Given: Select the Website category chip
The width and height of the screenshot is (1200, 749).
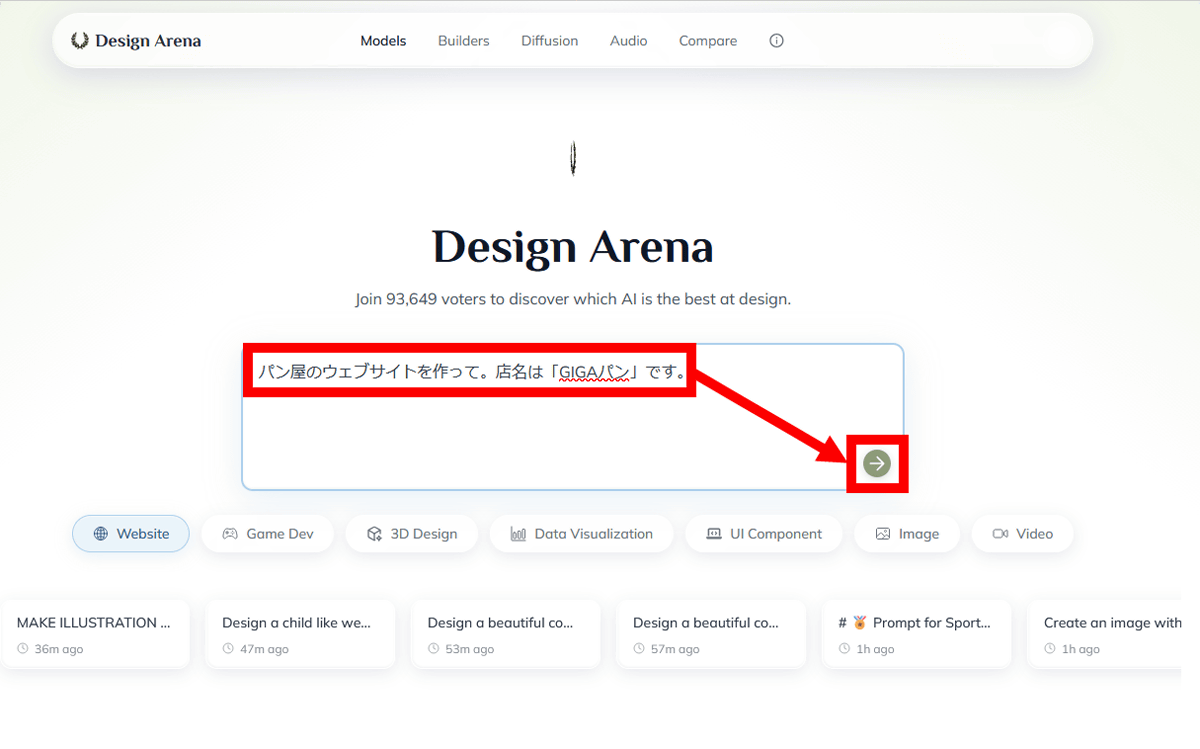Looking at the screenshot, I should tap(131, 534).
